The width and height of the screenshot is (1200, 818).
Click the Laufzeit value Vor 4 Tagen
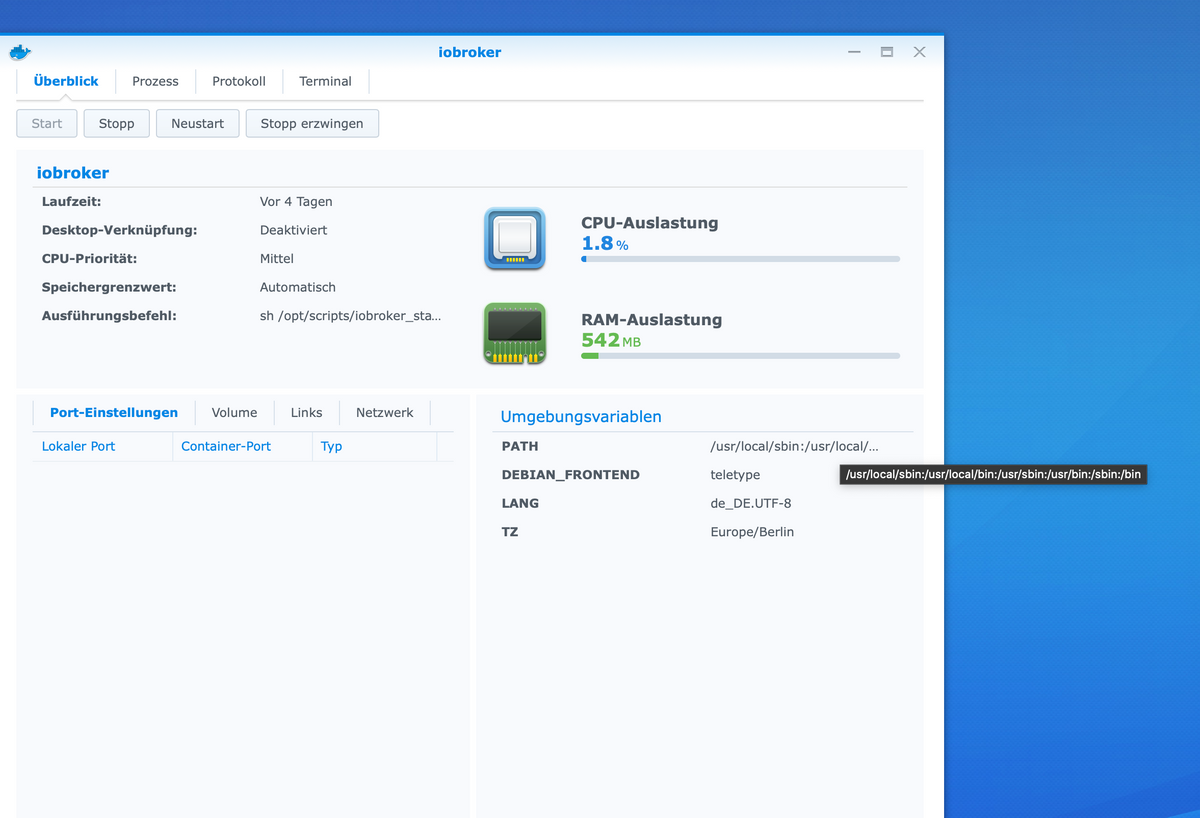[296, 201]
